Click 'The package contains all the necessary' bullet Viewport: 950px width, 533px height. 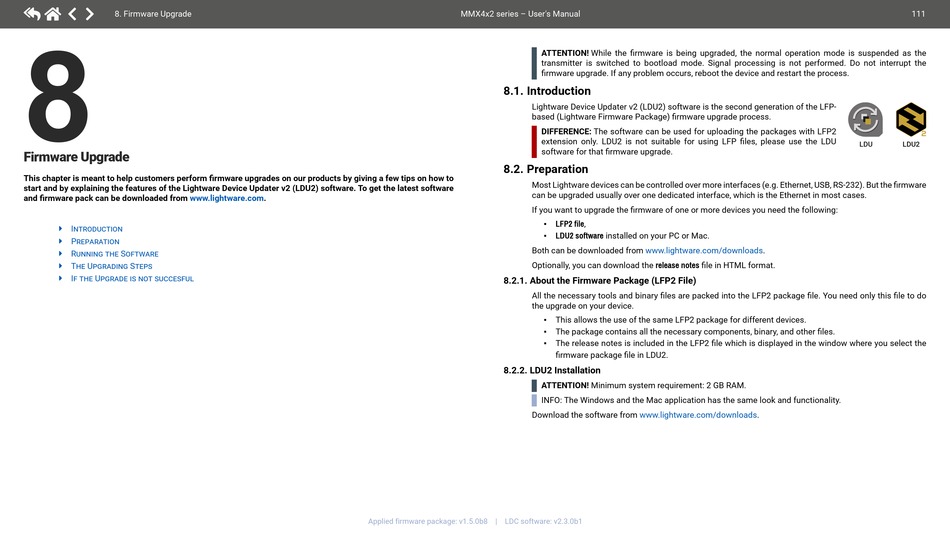[x=695, y=331]
